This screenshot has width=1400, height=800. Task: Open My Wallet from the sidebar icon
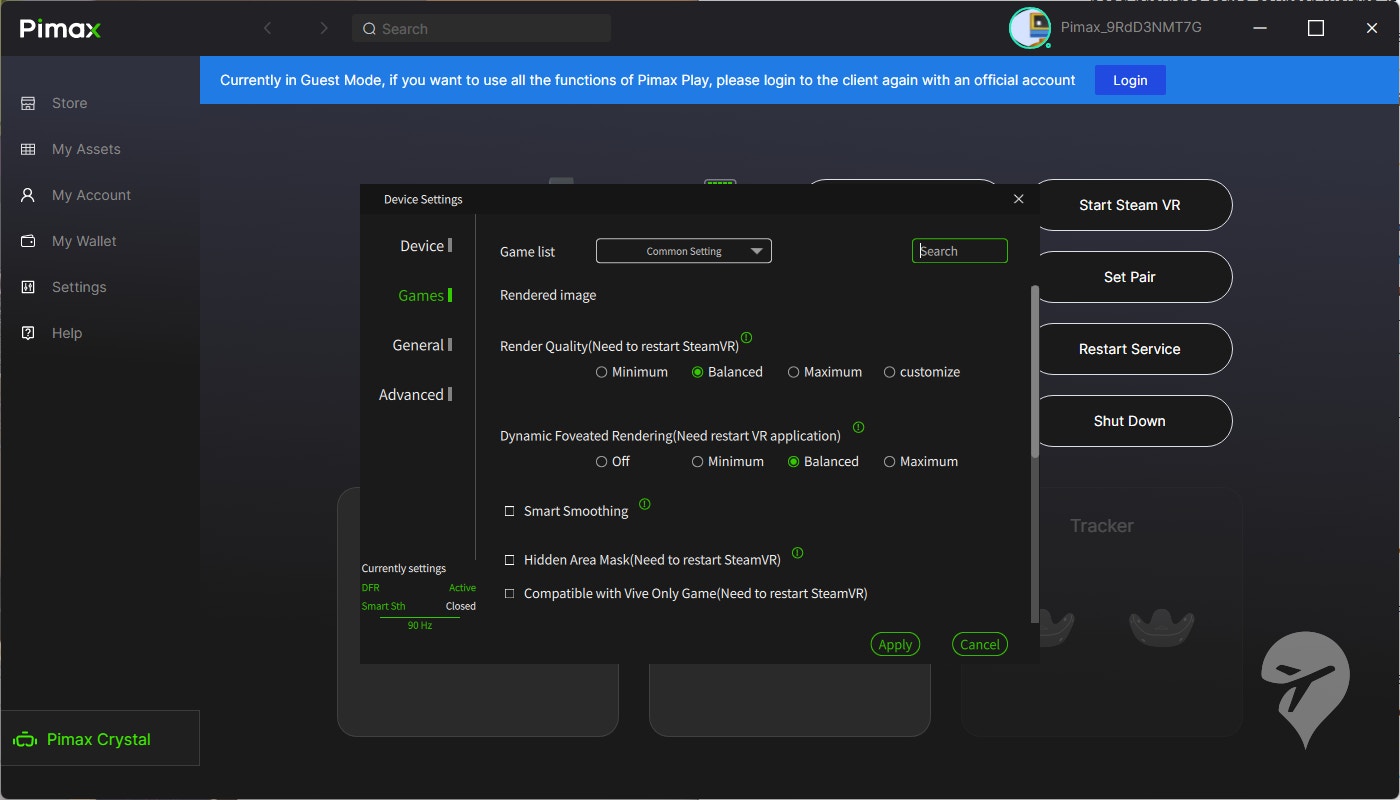click(x=28, y=241)
